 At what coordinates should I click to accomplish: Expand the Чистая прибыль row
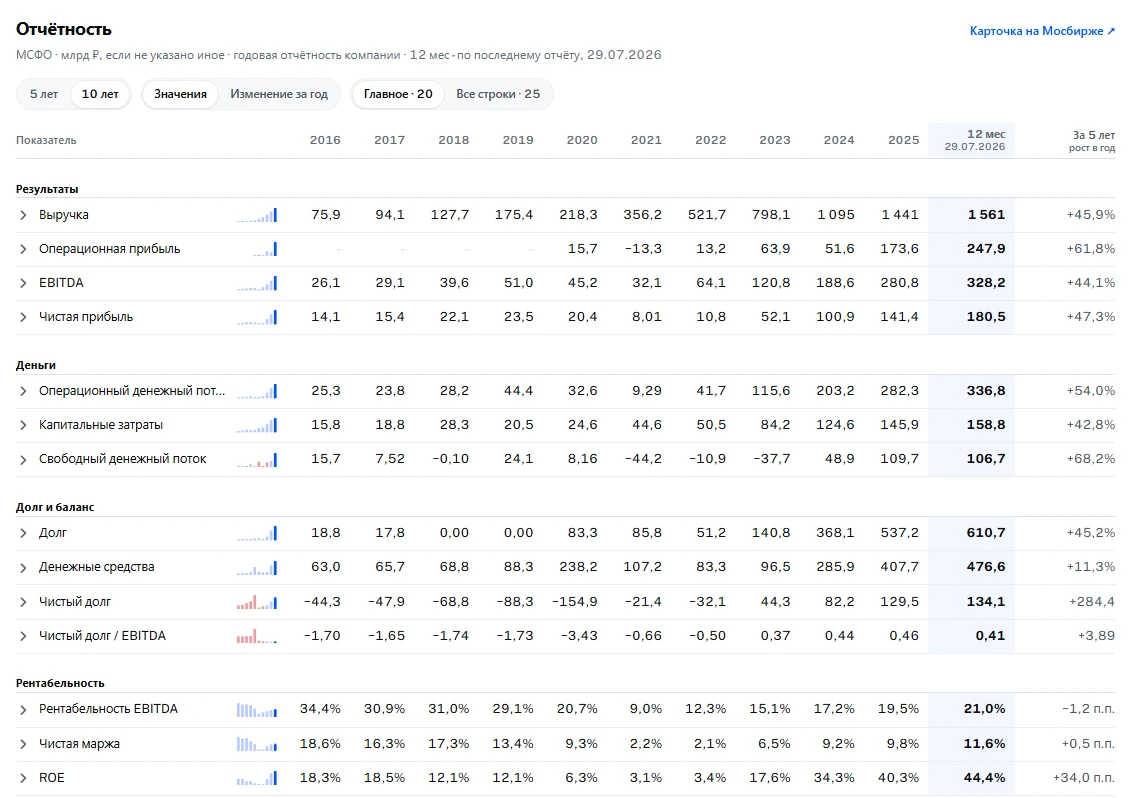(23, 317)
